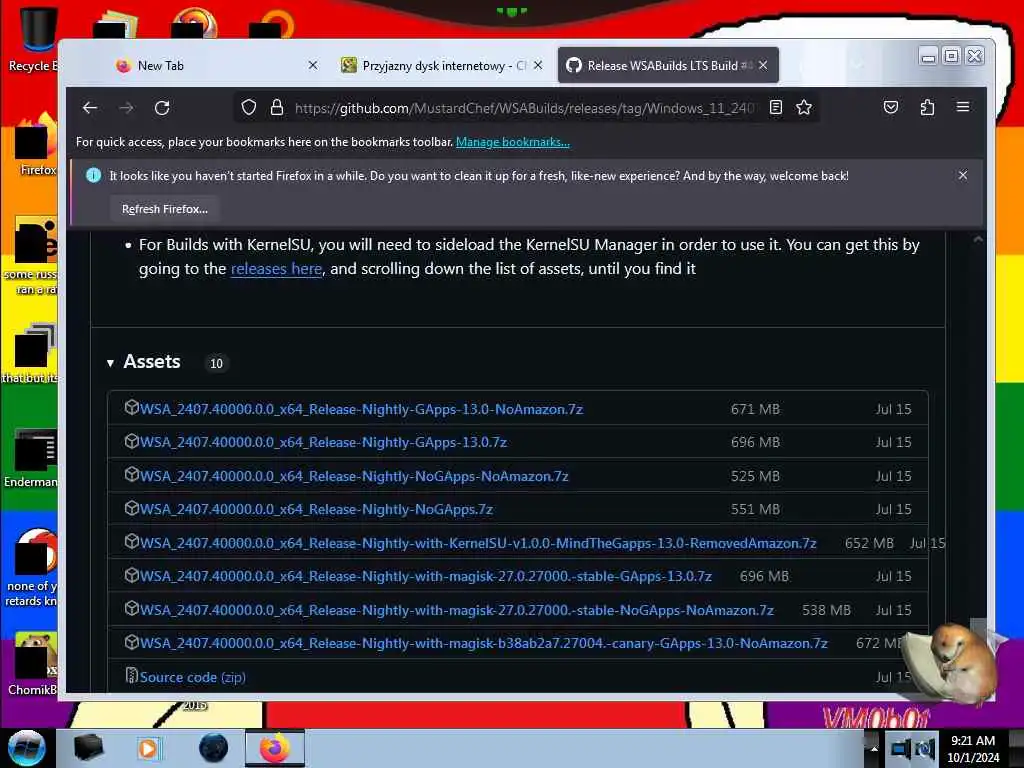
Task: Download GApps-13.0-NoAmazon.7z asset
Action: pyautogui.click(x=361, y=409)
